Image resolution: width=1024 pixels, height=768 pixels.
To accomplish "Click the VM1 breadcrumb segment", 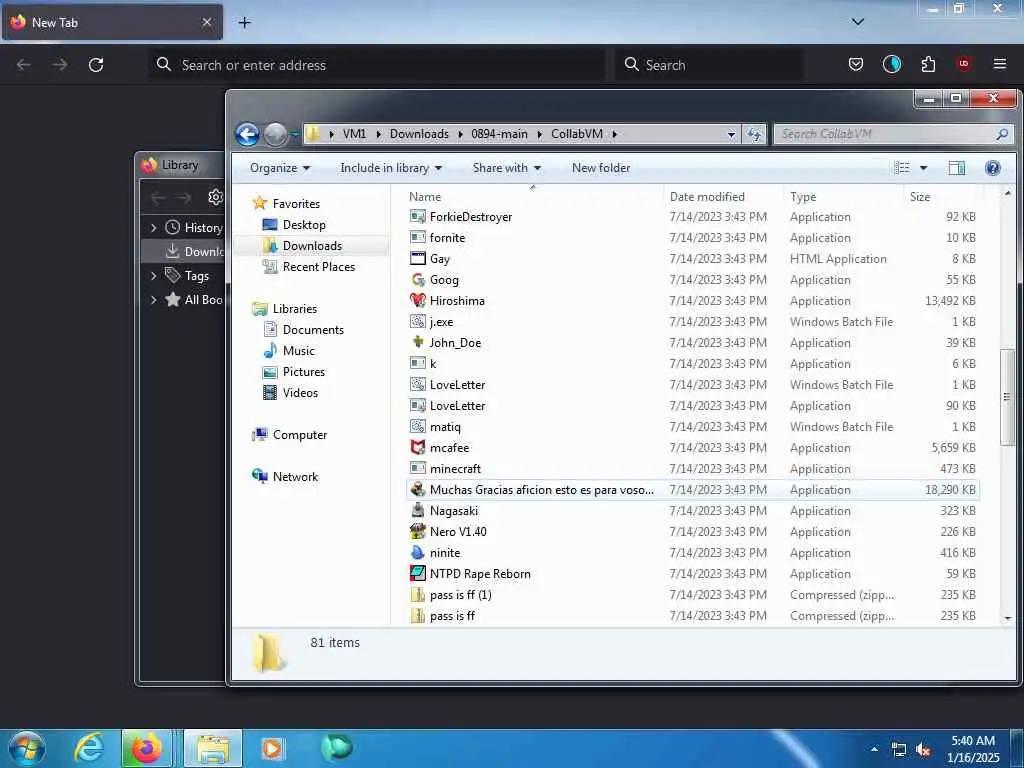I will (x=355, y=134).
